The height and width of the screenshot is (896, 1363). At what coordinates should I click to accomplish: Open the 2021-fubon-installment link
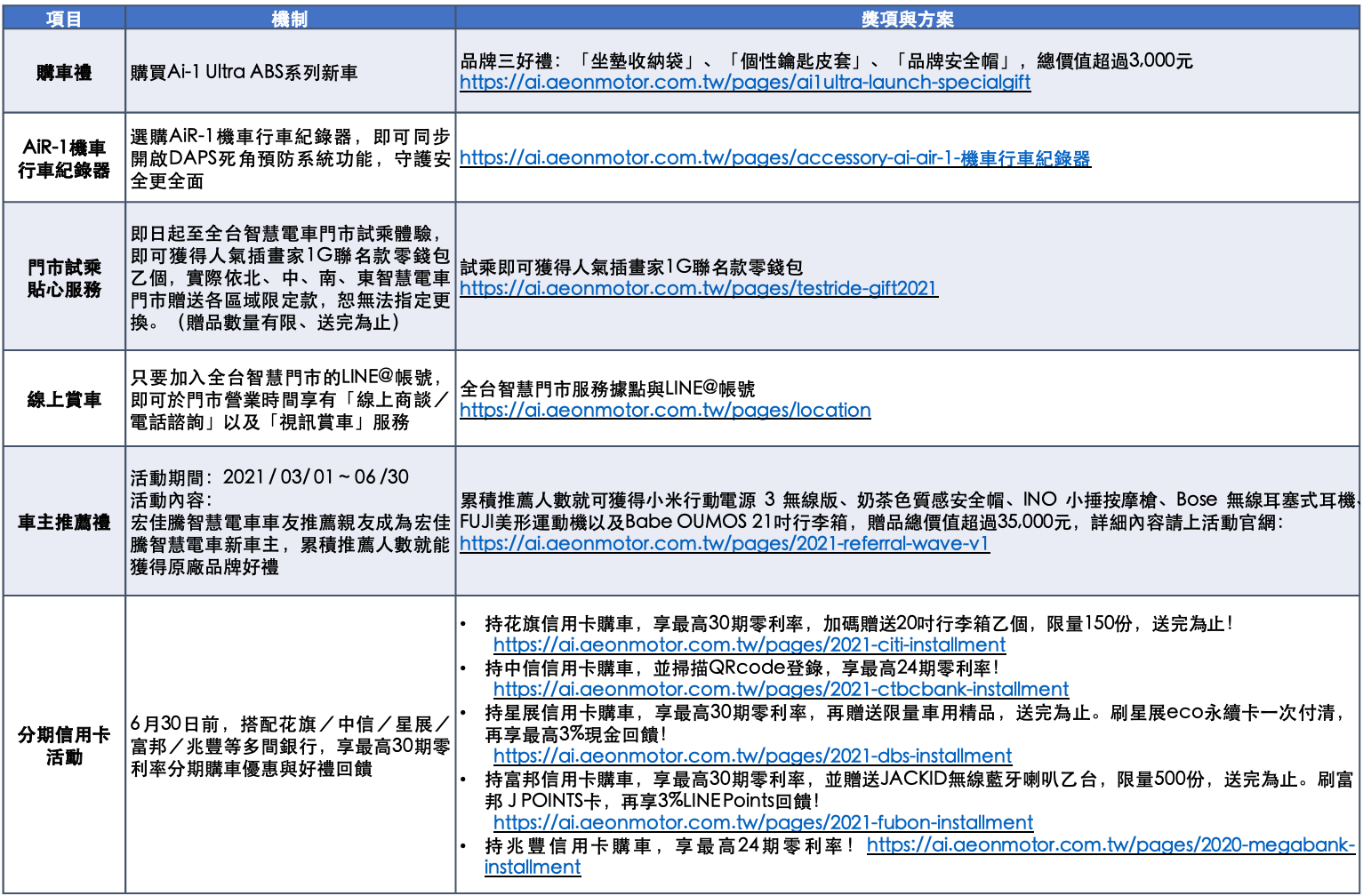(763, 823)
